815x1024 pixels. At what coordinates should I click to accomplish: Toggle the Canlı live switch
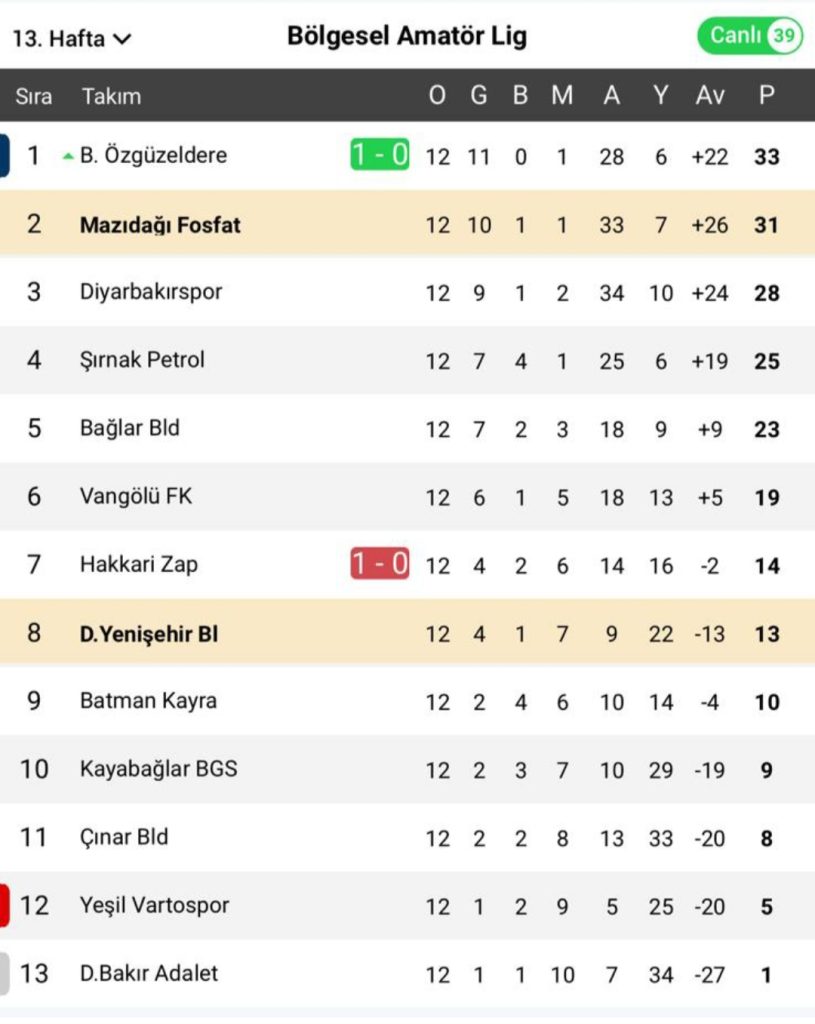(750, 35)
